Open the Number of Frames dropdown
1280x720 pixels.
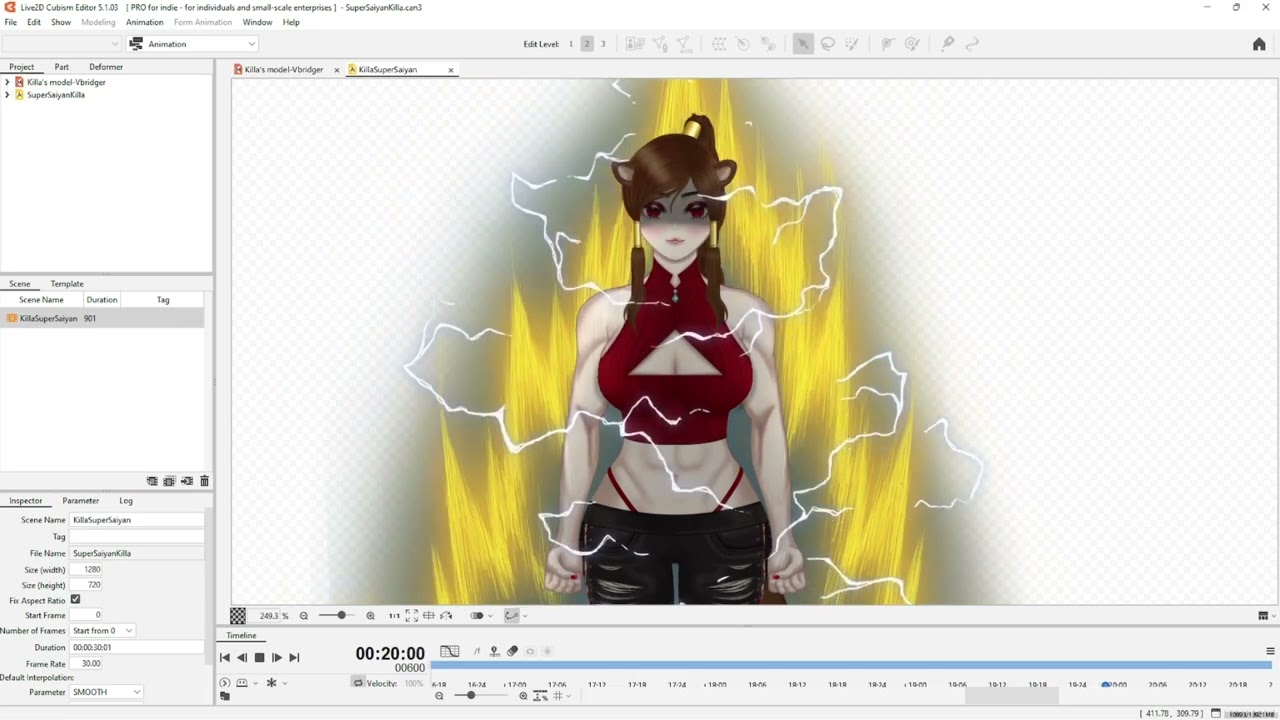(x=102, y=631)
